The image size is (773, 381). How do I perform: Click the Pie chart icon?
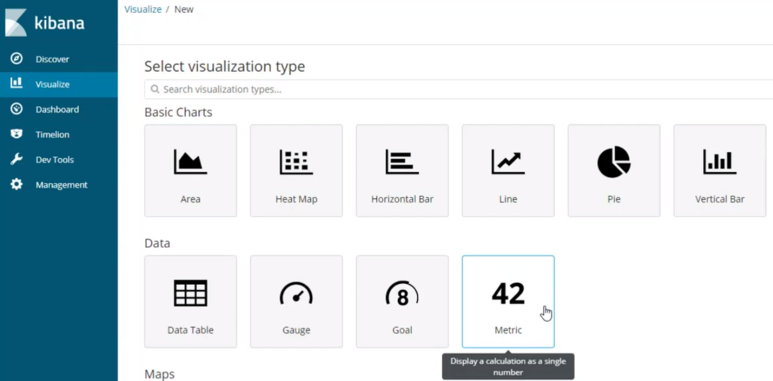614,162
